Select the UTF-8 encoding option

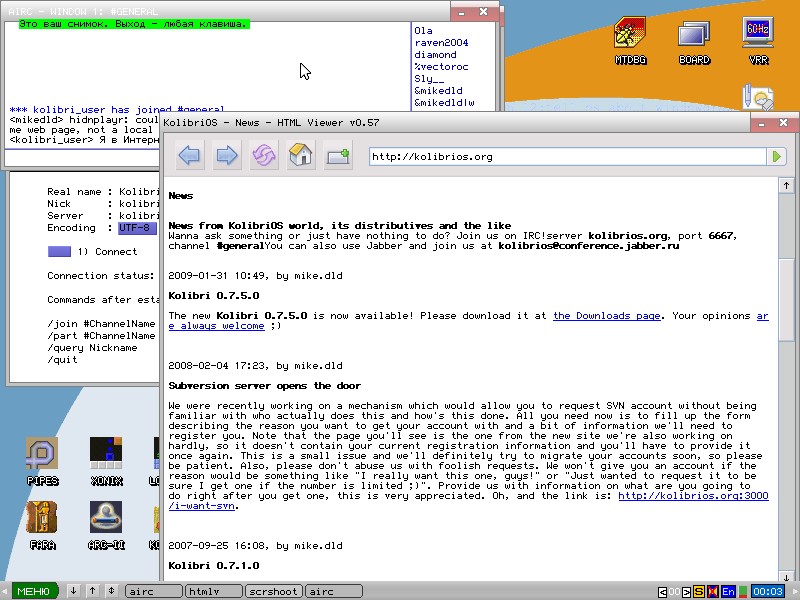138,228
